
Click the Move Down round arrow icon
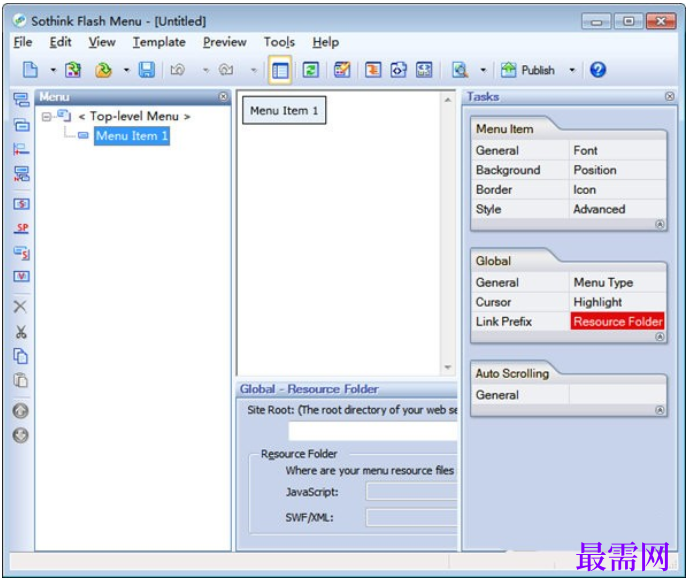(x=21, y=435)
